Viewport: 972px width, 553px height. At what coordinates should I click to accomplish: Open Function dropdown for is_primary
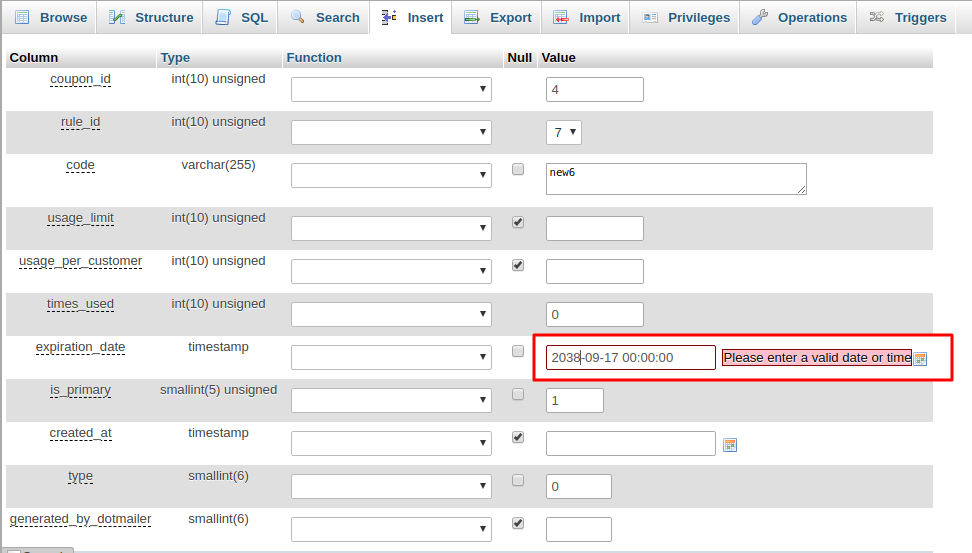[391, 400]
